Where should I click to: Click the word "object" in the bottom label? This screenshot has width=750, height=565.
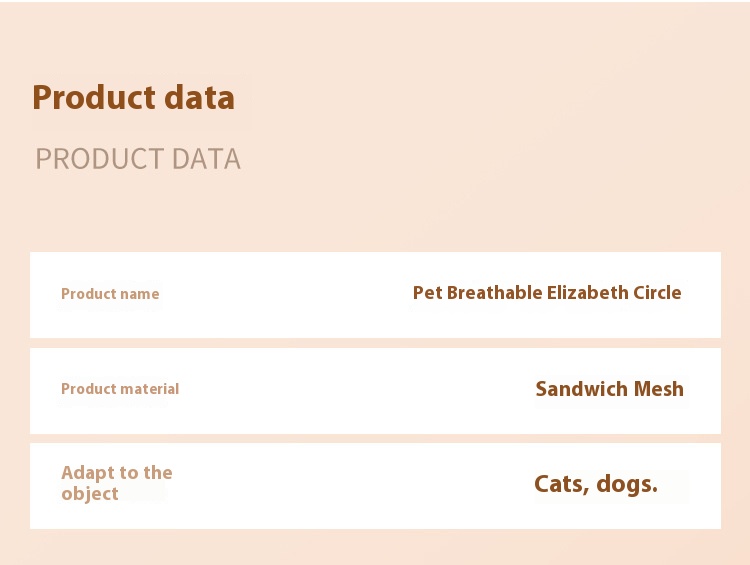tap(90, 494)
